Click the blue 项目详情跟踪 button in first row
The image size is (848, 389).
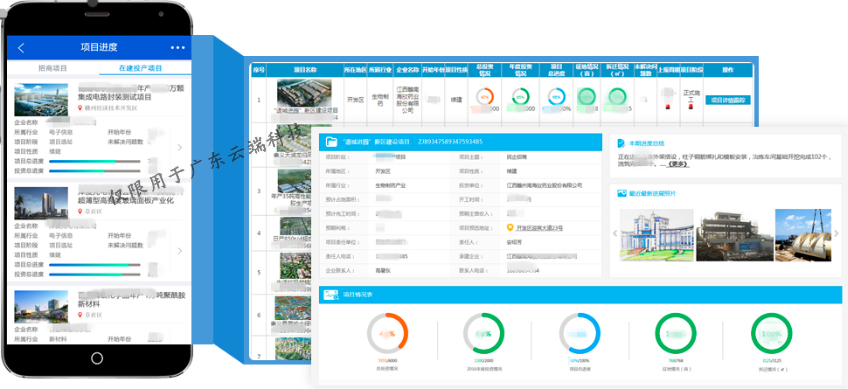(728, 100)
